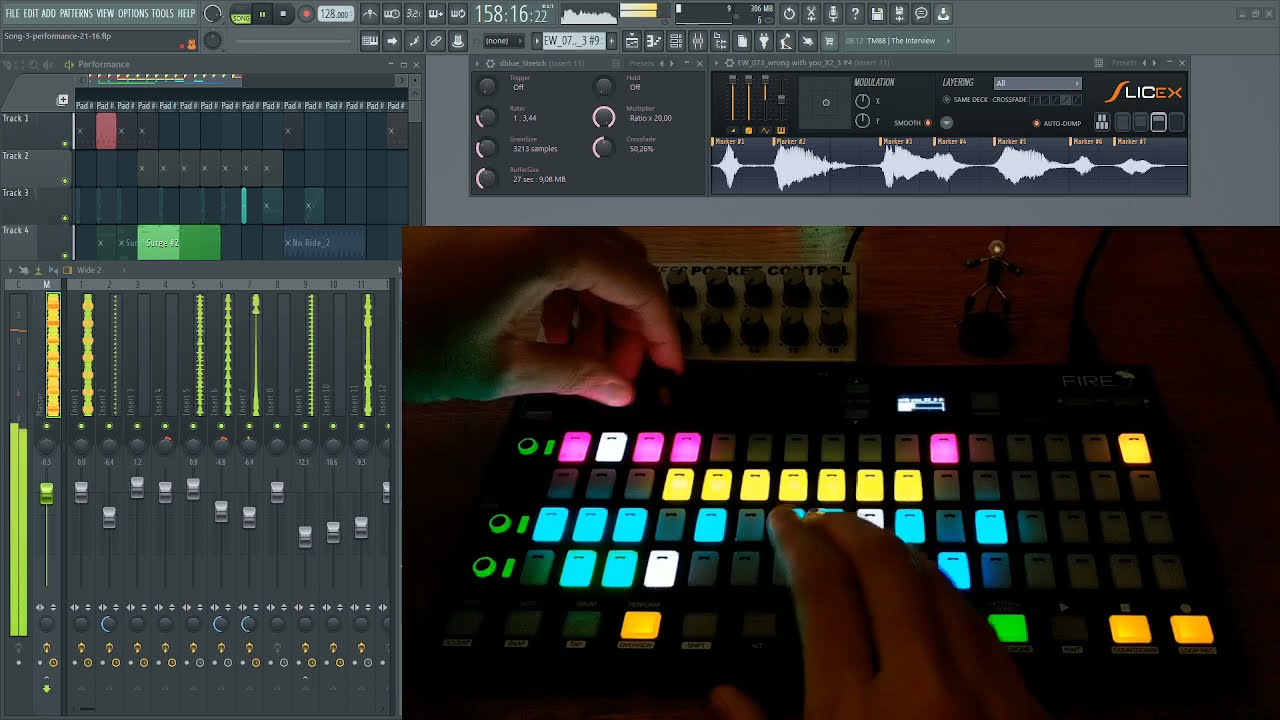Viewport: 1280px width, 720px height.
Task: Open the FILE menu
Action: click(12, 13)
